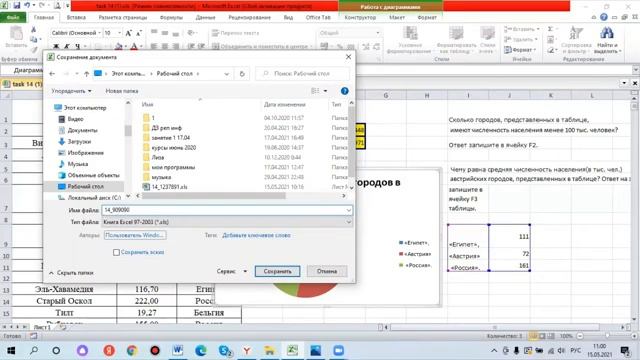Screen dimensions: 640x360
Task: Click the Отмена button in the save dialog
Action: coord(327,271)
